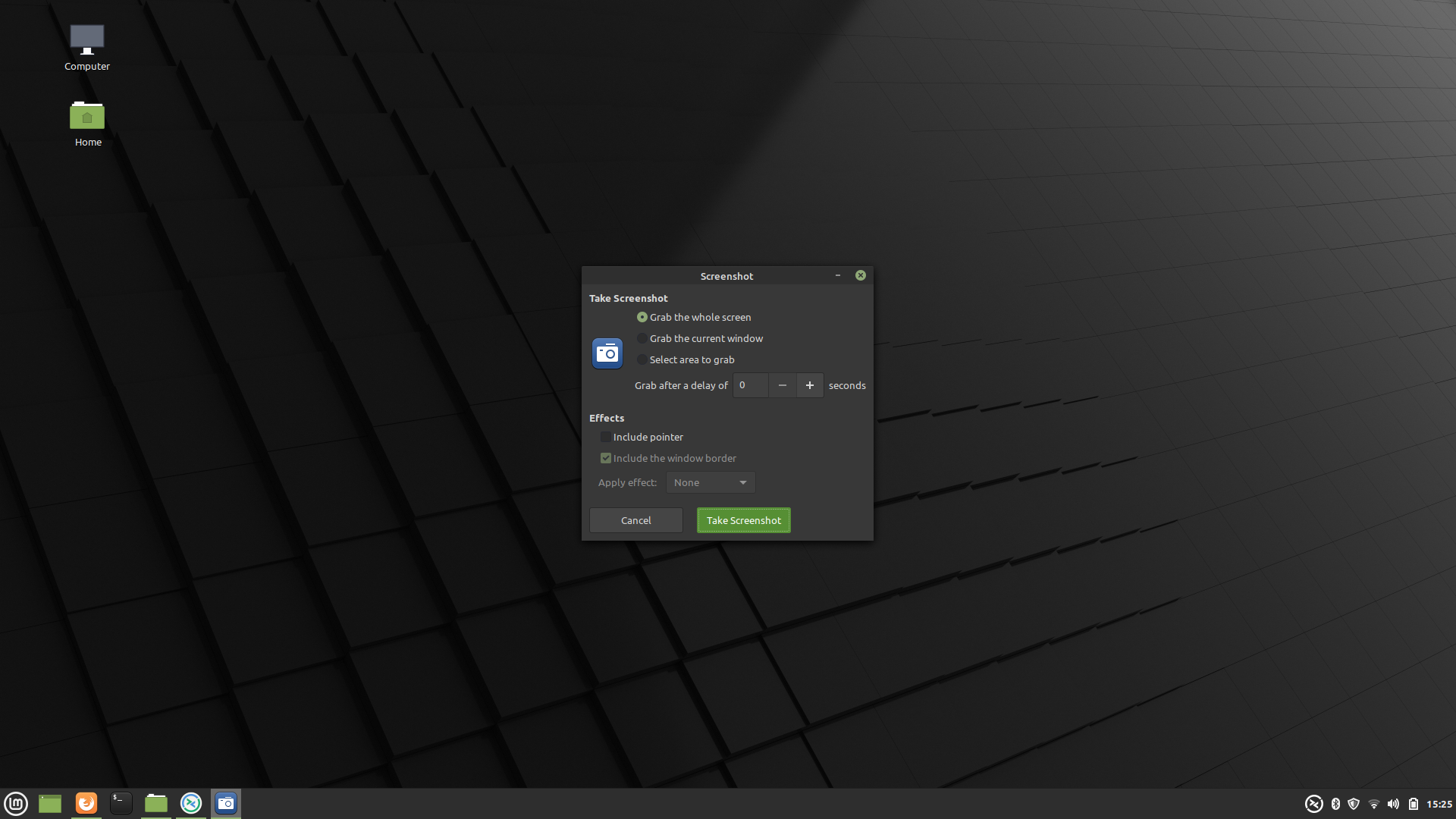
Task: Click the Screenshot app taskbar icon
Action: (226, 803)
